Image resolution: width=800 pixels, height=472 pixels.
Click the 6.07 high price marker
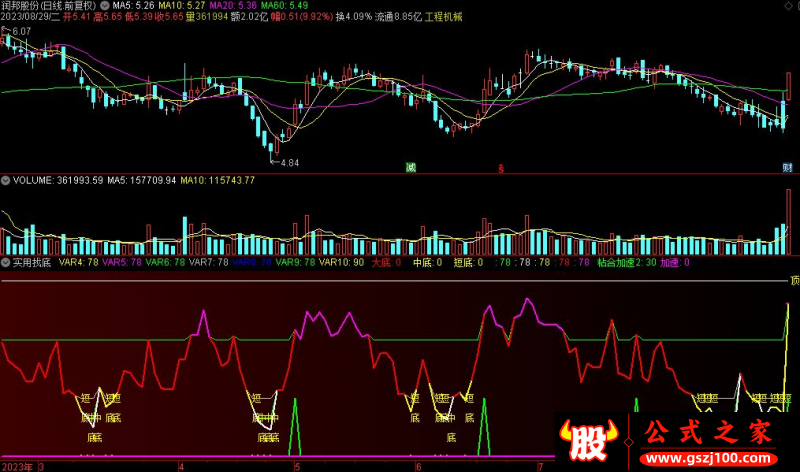click(x=18, y=31)
